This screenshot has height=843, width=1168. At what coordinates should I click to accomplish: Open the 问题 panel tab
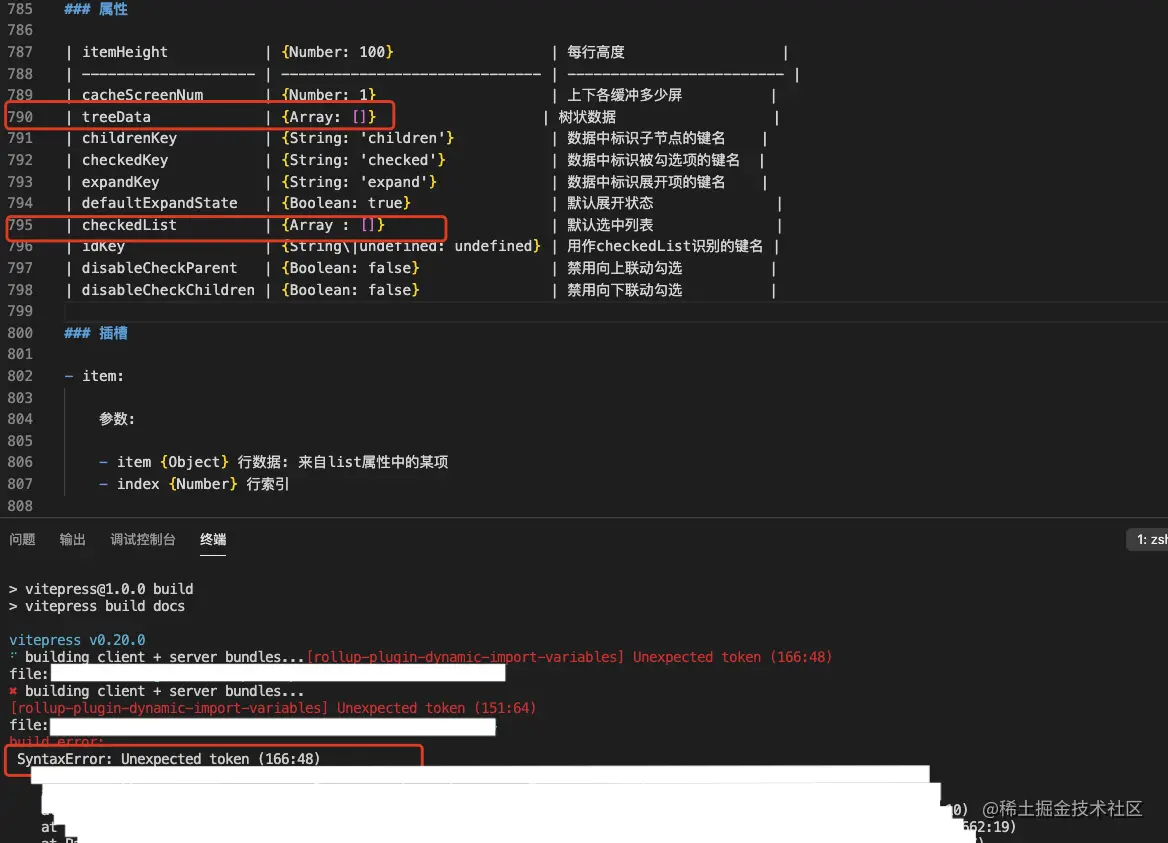22,539
